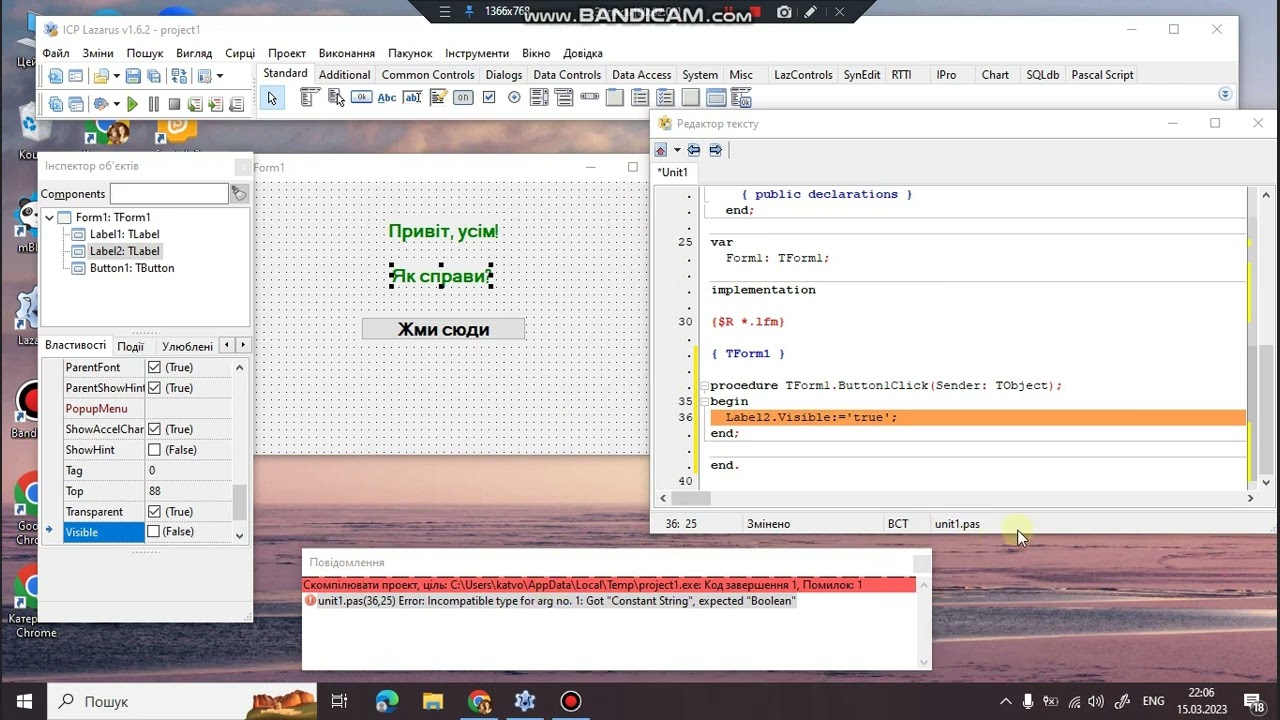This screenshot has width=1280, height=720.
Task: Click the jump forward arrow in text editor
Action: coord(716,150)
